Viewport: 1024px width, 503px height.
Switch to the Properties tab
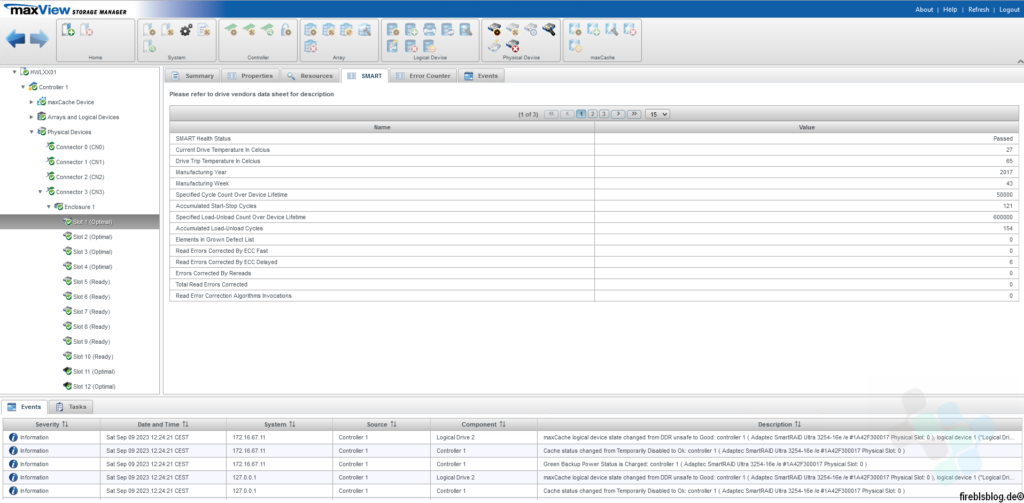click(x=250, y=76)
